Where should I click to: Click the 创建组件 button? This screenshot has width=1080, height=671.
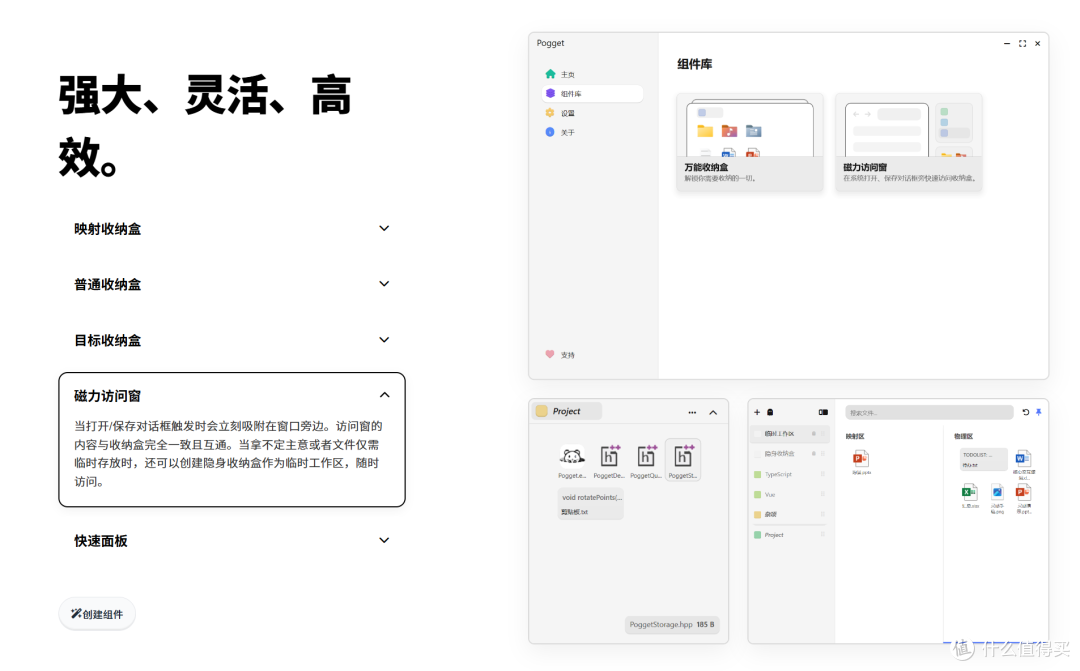tap(97, 614)
